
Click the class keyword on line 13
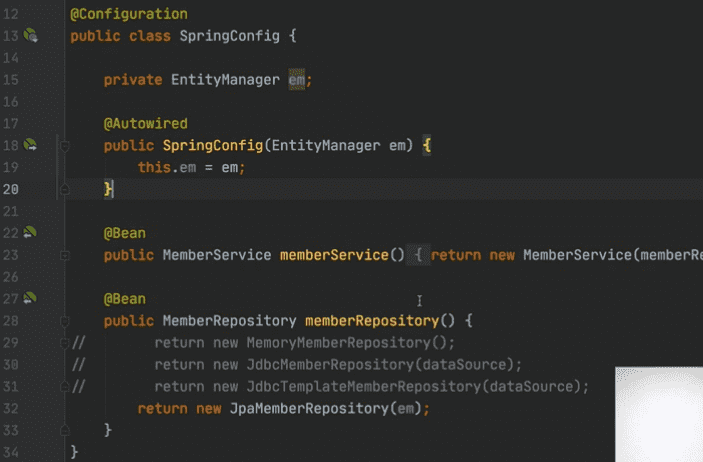150,36
